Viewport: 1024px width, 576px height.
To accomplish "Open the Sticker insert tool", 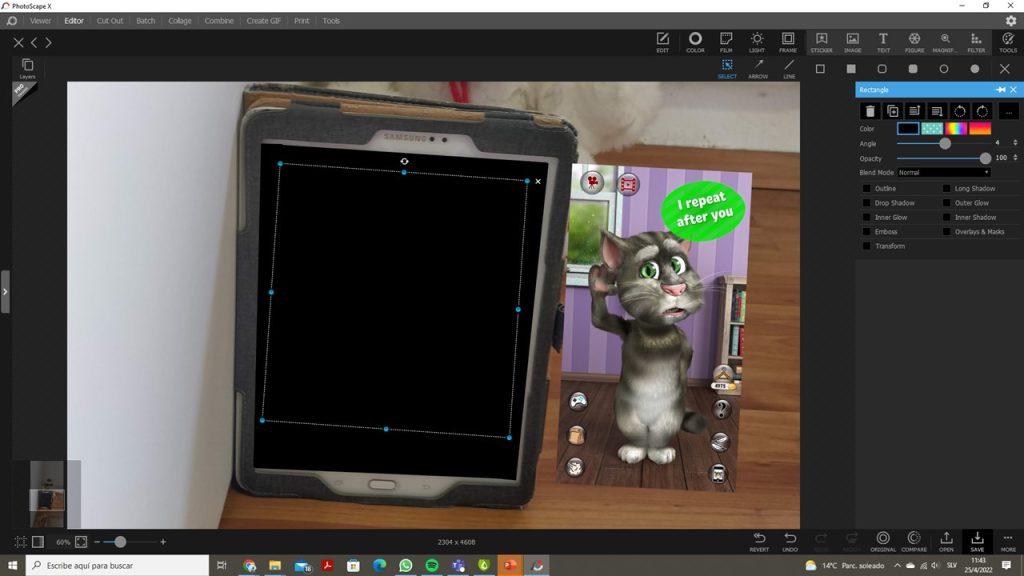I will 822,42.
